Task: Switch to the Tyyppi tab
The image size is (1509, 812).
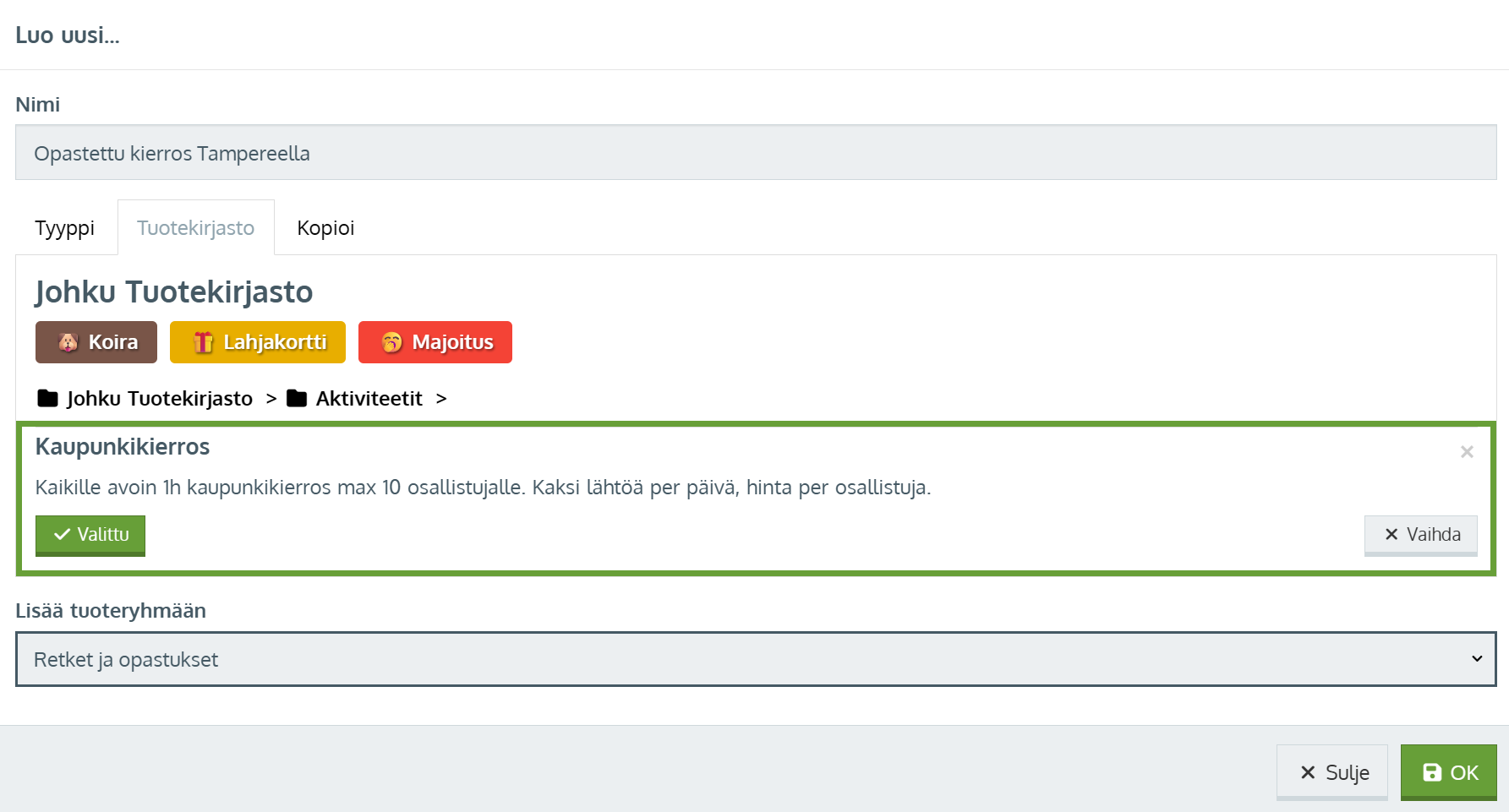Action: click(65, 228)
